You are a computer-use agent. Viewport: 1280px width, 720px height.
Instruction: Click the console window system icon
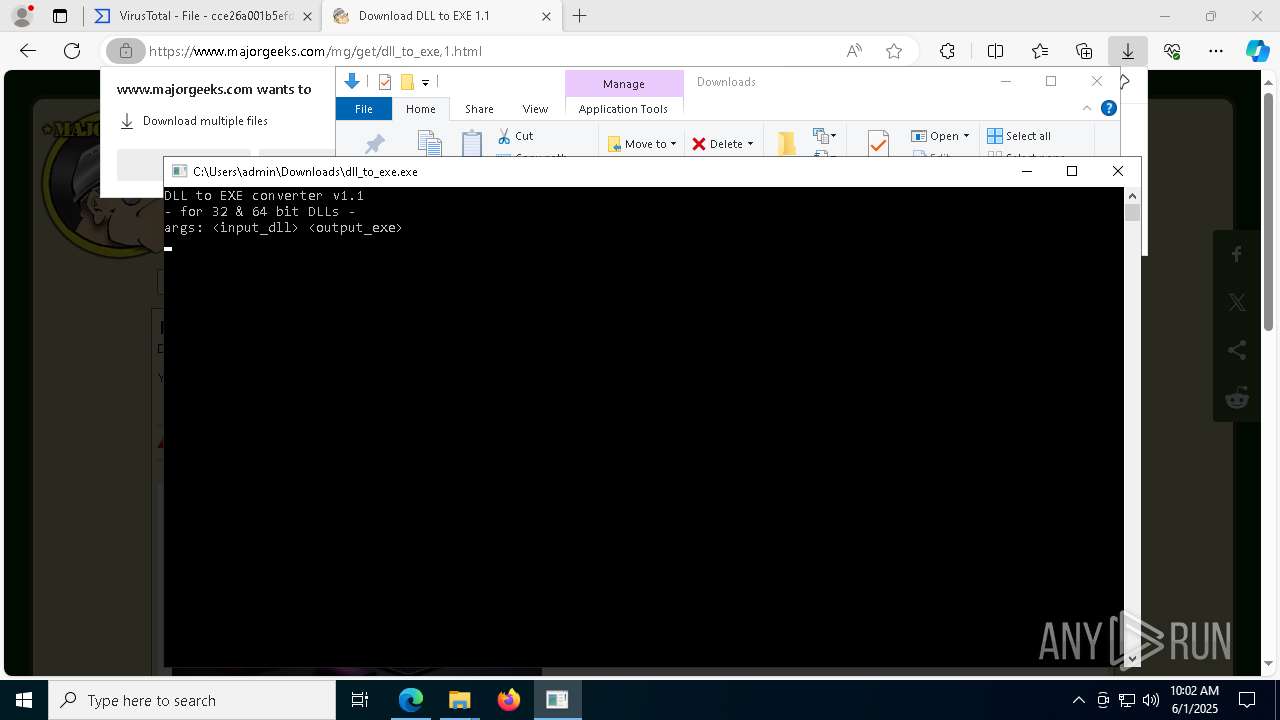click(x=179, y=171)
